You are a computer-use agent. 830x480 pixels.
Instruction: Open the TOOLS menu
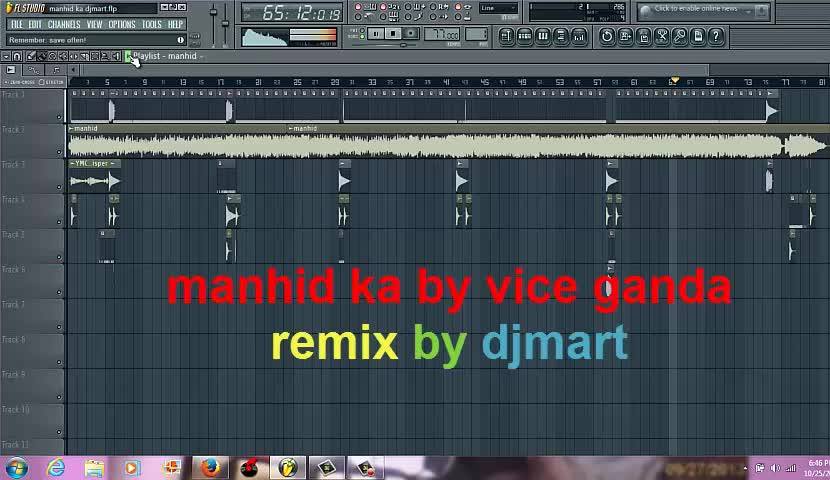pos(151,24)
